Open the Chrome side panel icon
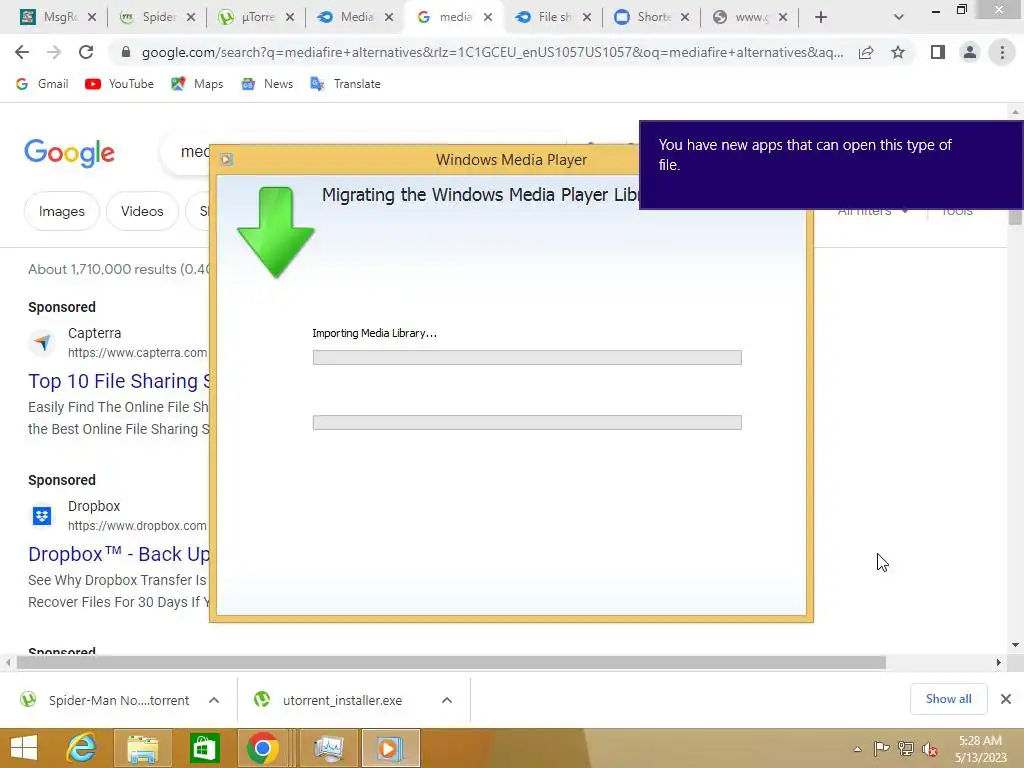This screenshot has width=1024, height=768. tap(938, 52)
